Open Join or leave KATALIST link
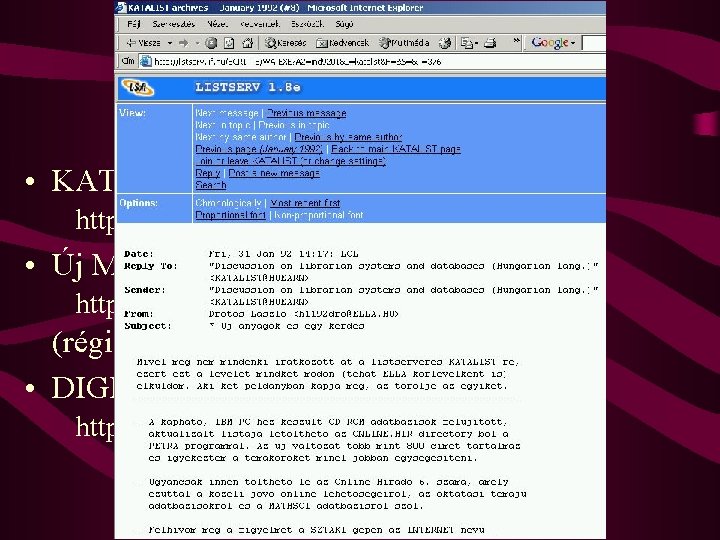The image size is (720, 540). (x=291, y=161)
